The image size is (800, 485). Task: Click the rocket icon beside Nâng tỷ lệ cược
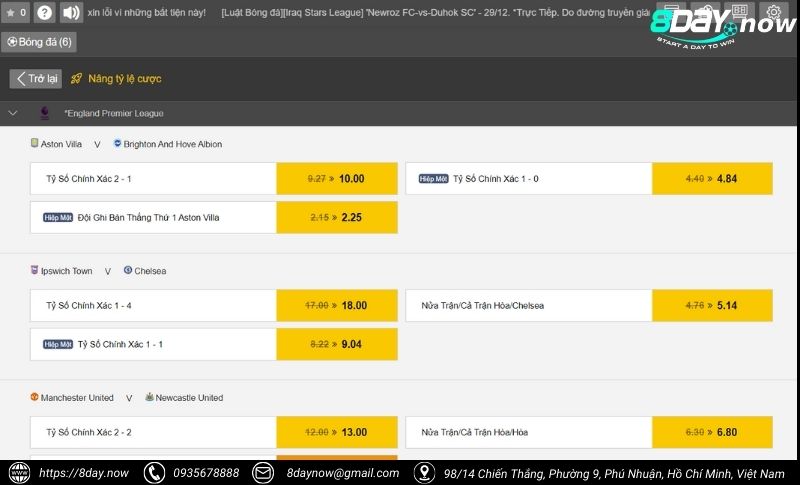pyautogui.click(x=76, y=78)
